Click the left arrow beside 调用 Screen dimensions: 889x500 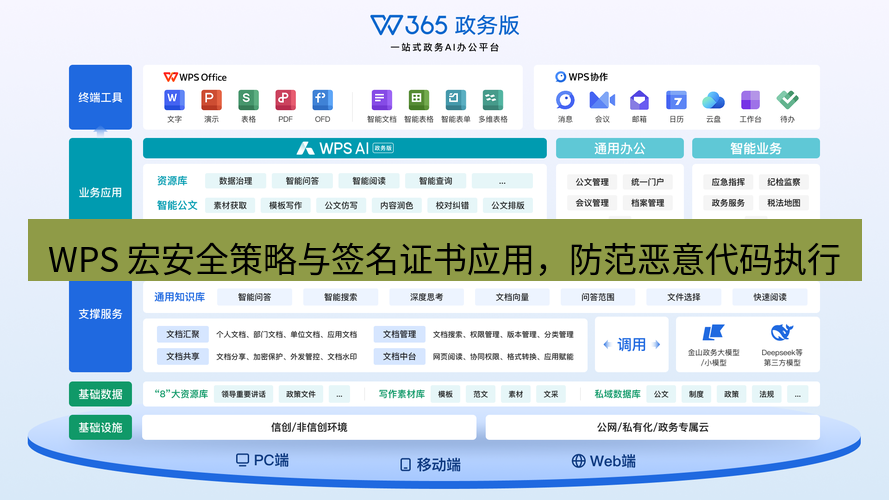607,345
